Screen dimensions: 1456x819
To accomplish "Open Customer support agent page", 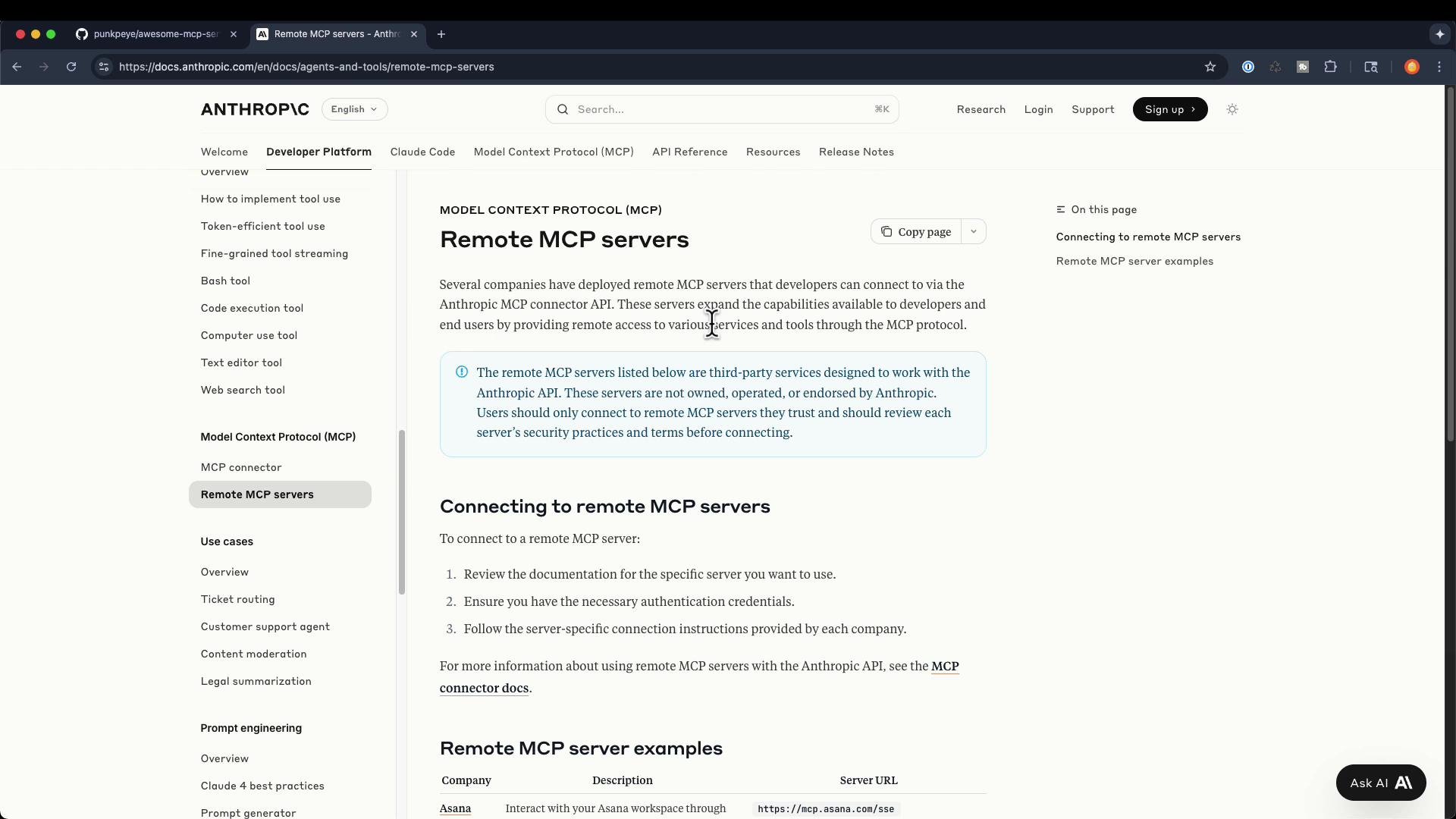I will click(x=265, y=626).
